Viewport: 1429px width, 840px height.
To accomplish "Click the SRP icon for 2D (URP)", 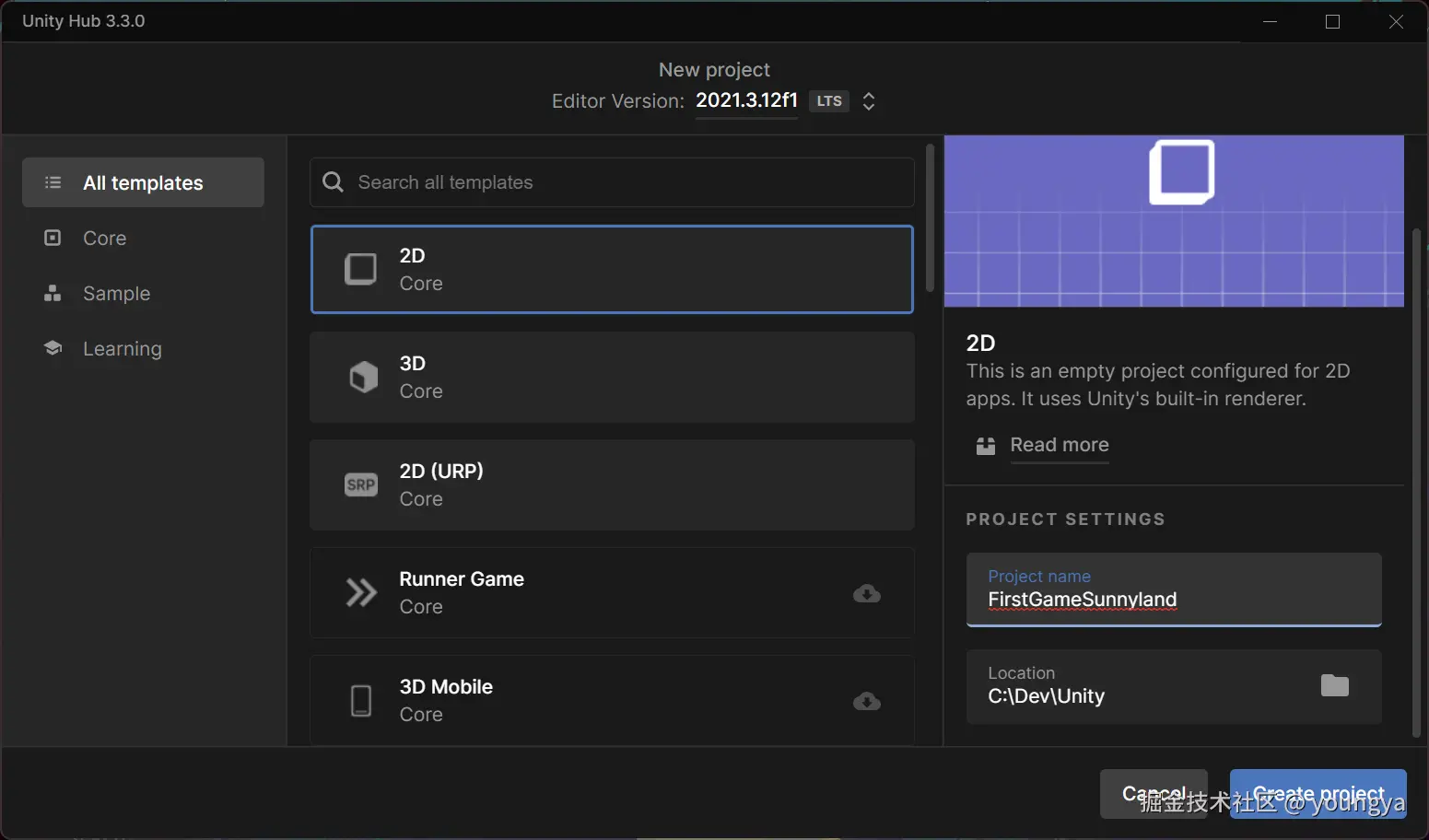I will click(361, 485).
